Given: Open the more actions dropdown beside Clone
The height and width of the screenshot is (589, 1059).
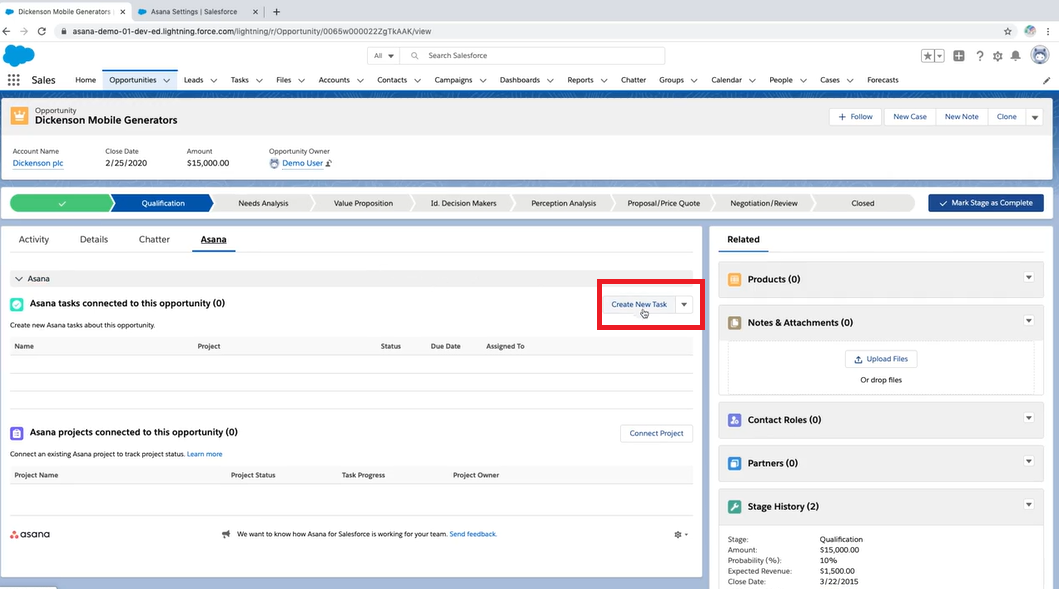Looking at the screenshot, I should click(1035, 117).
